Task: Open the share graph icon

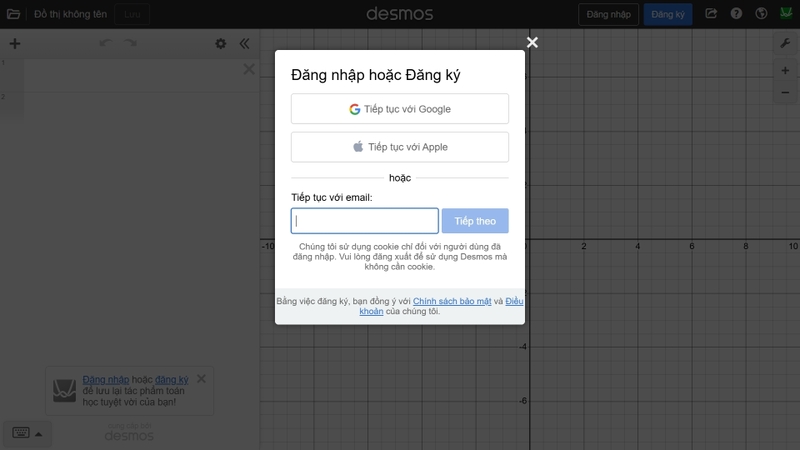Action: click(x=711, y=14)
